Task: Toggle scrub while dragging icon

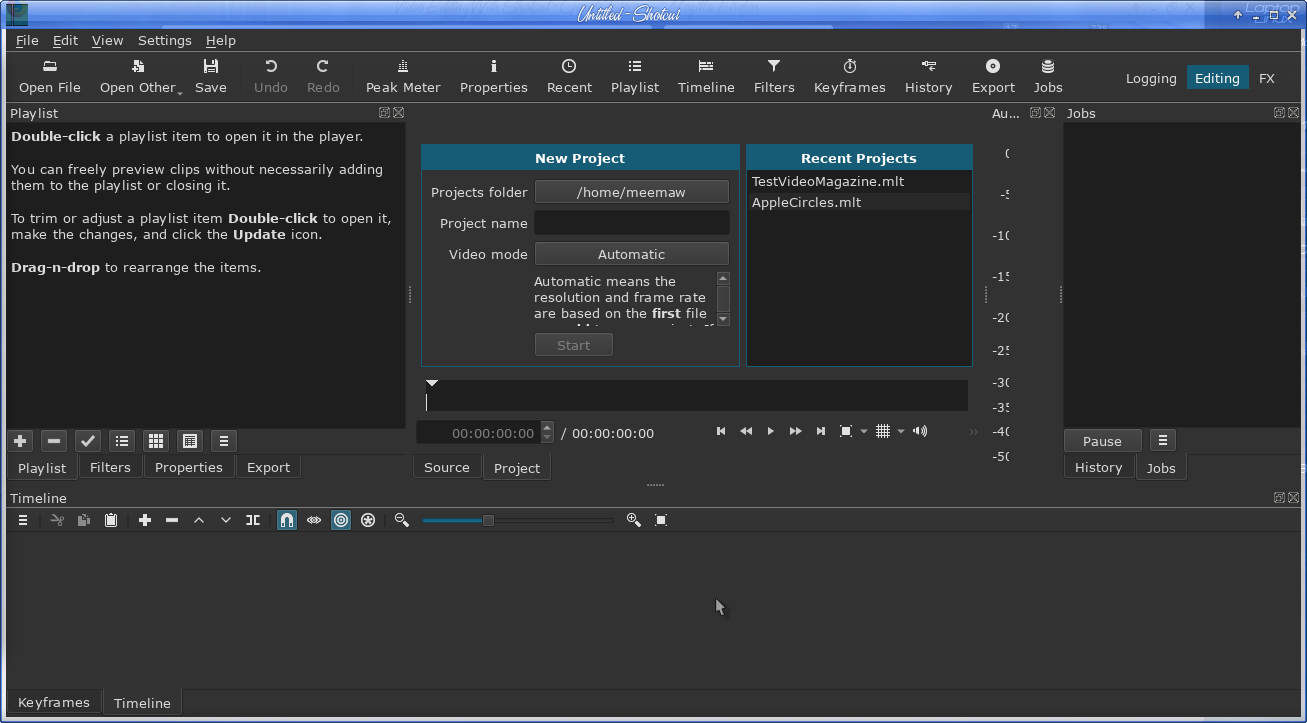Action: pos(314,520)
